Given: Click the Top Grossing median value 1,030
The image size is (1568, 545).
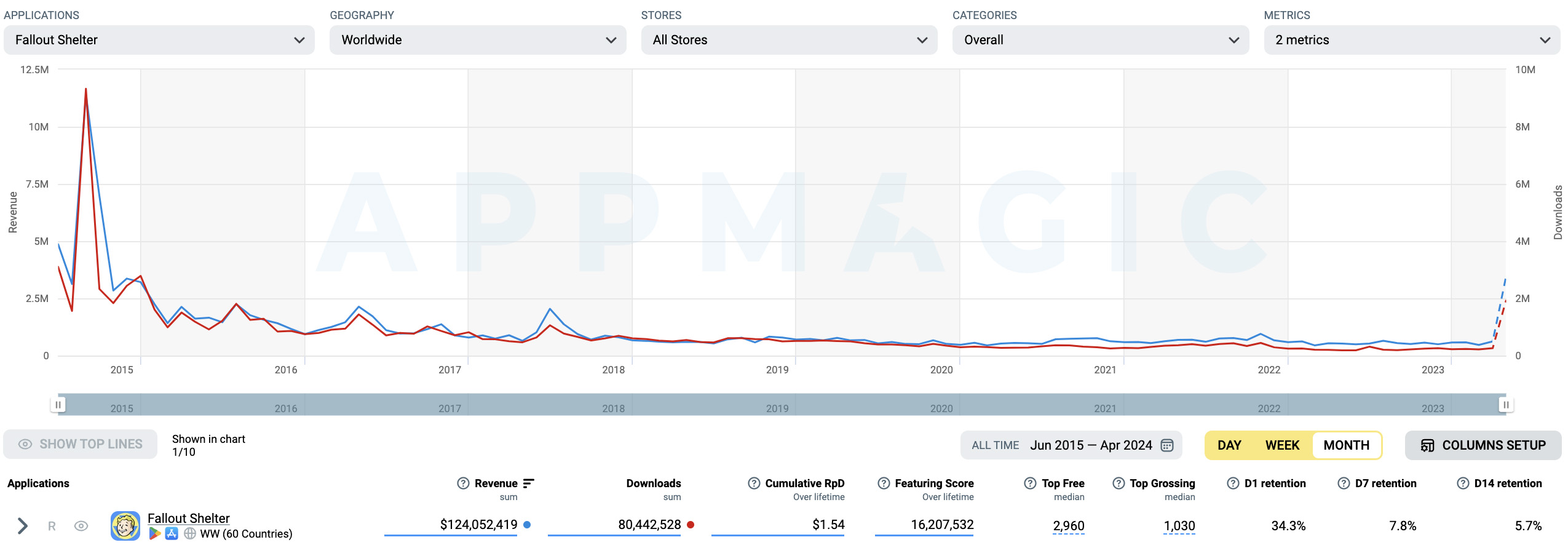Looking at the screenshot, I should (x=1179, y=526).
